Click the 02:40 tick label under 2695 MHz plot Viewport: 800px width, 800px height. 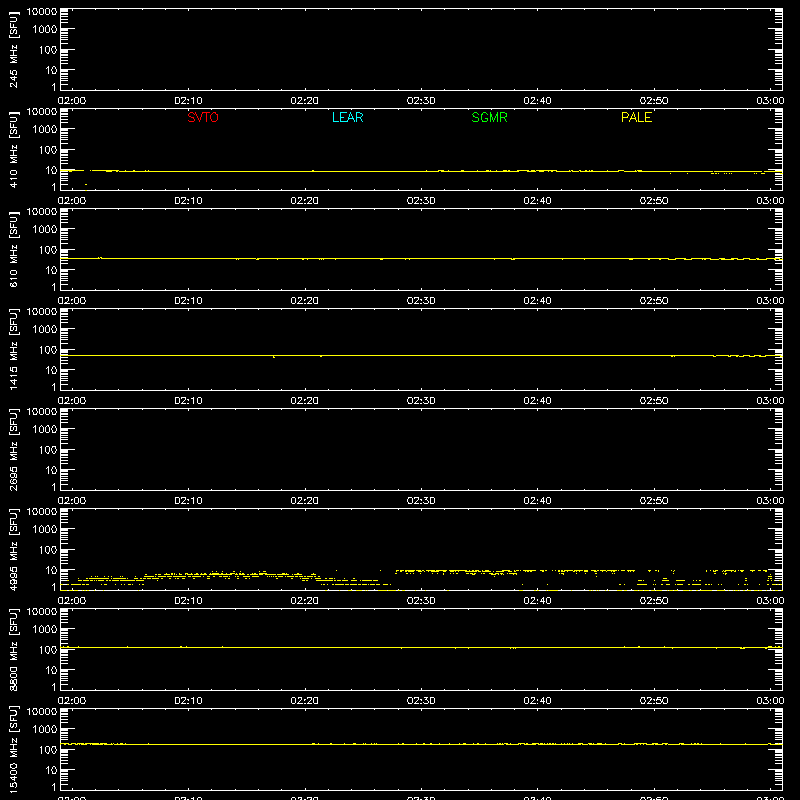click(537, 501)
